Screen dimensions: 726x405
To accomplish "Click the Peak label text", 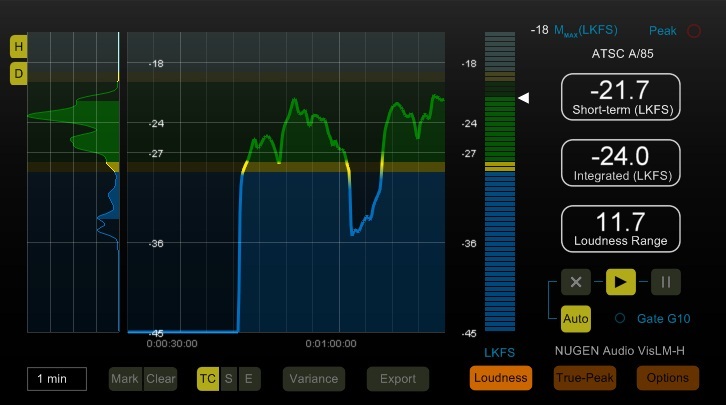I will coord(663,31).
